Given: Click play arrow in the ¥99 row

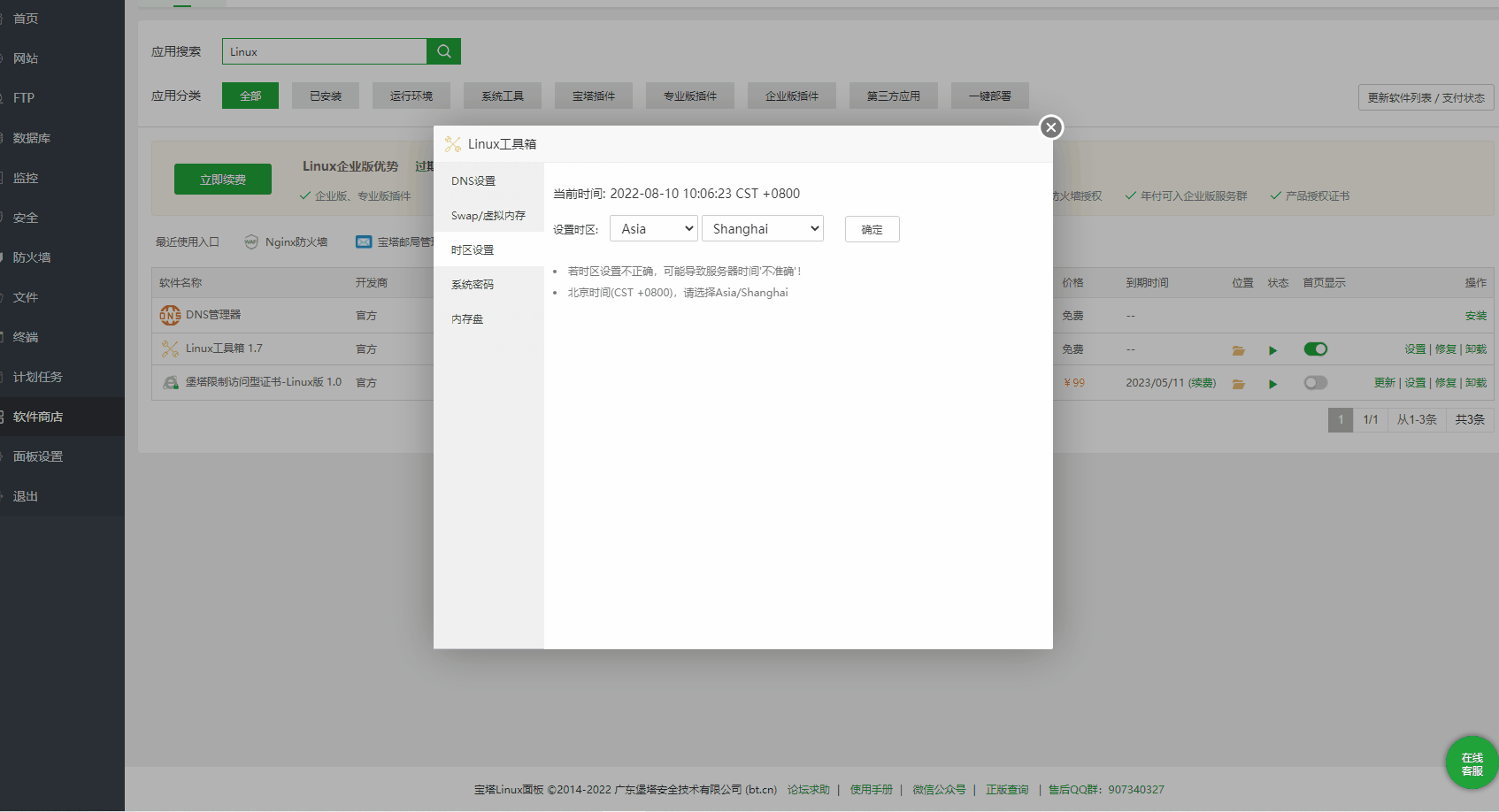Looking at the screenshot, I should tap(1272, 384).
